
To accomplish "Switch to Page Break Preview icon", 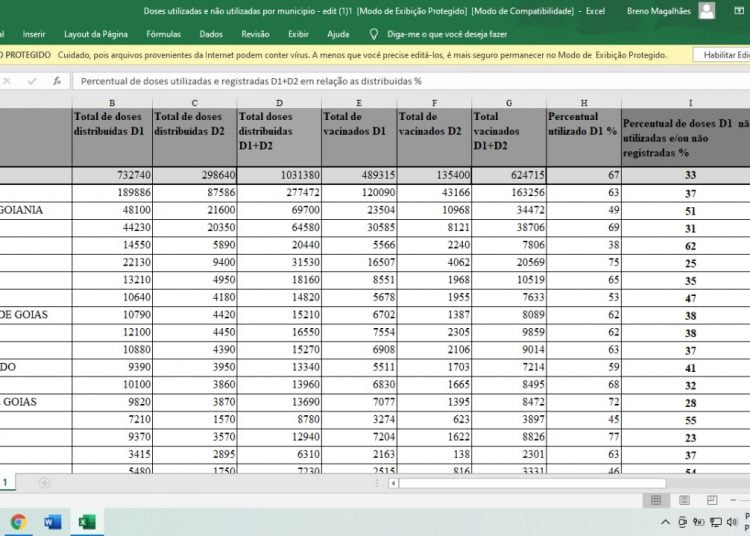I will pyautogui.click(x=712, y=500).
